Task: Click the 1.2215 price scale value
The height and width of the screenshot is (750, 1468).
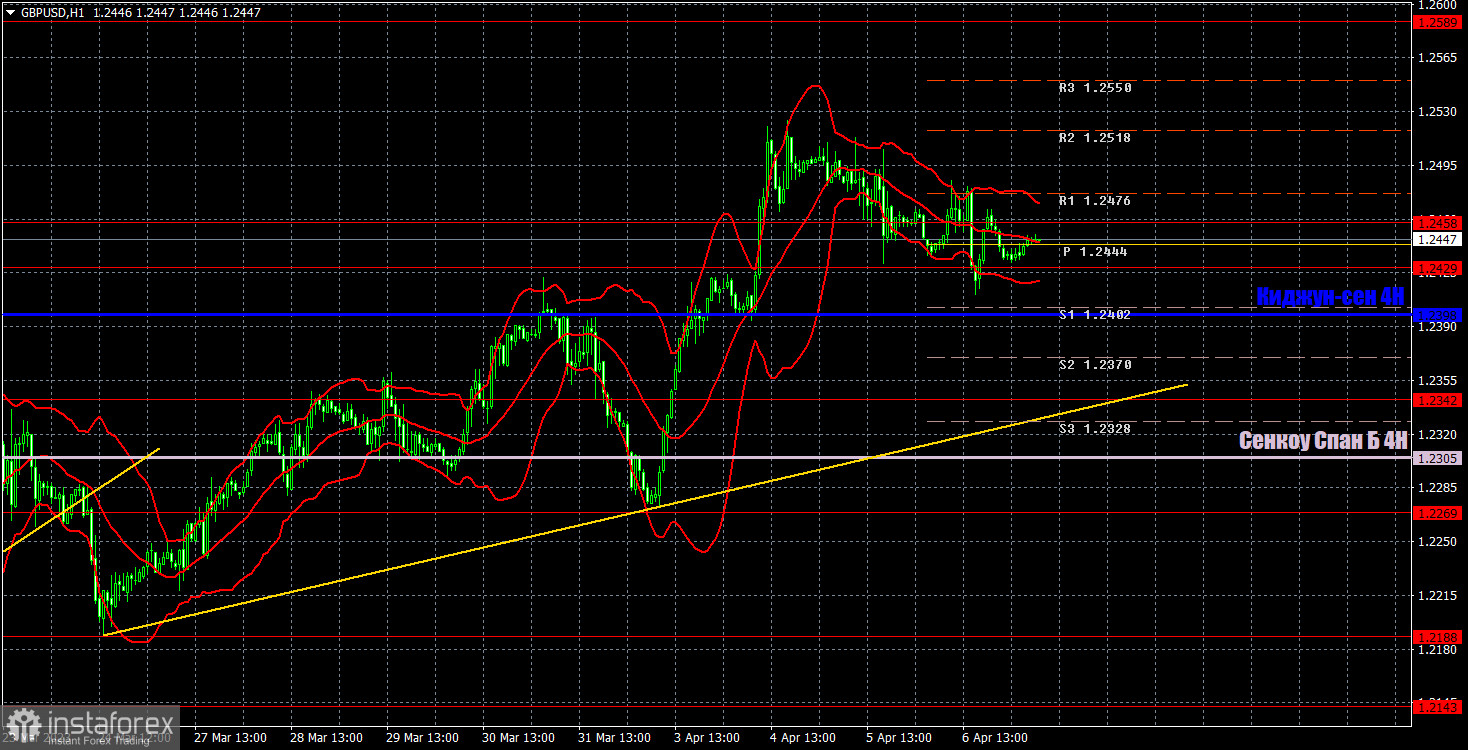Action: click(x=1438, y=596)
